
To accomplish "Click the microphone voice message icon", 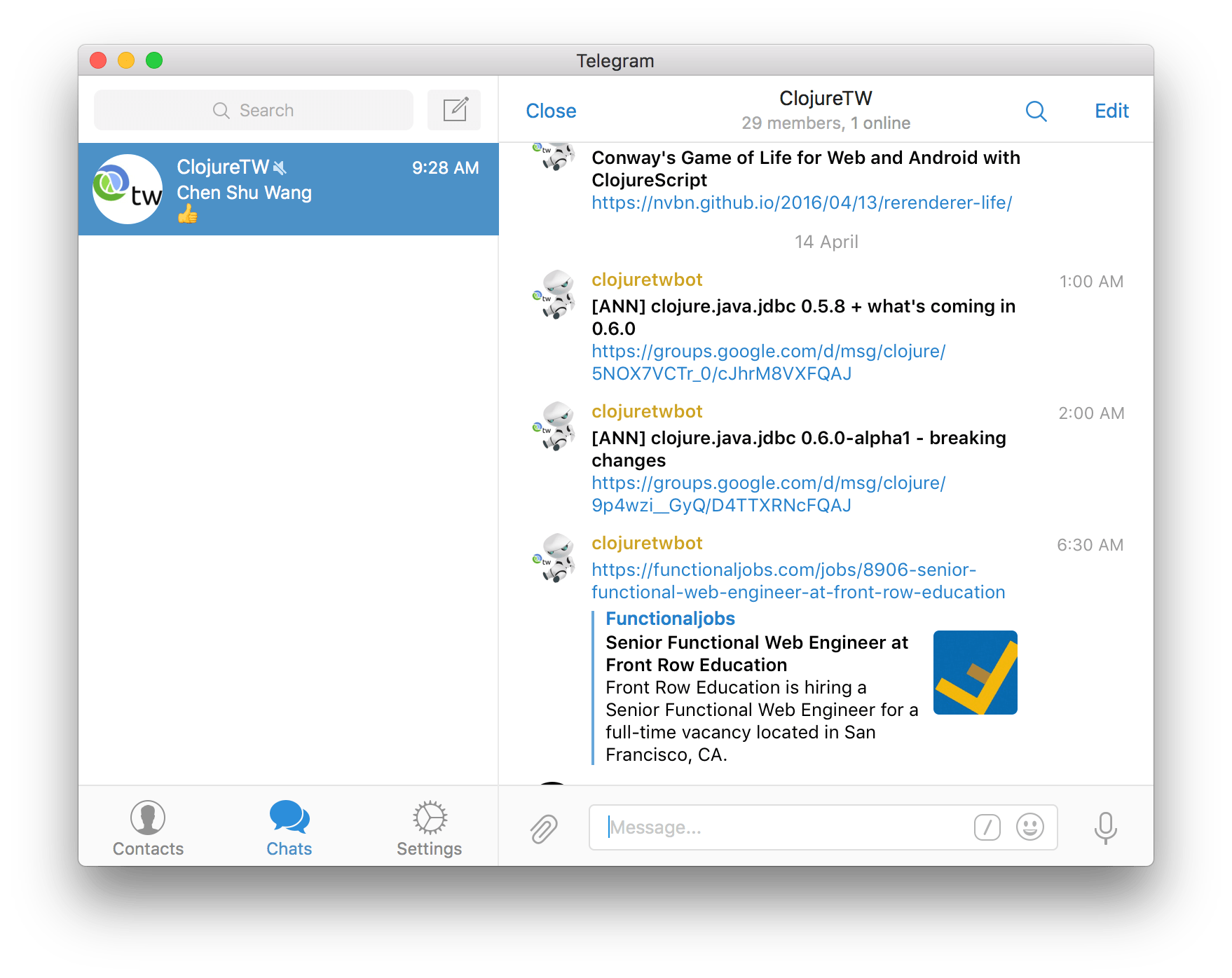I will (x=1105, y=827).
